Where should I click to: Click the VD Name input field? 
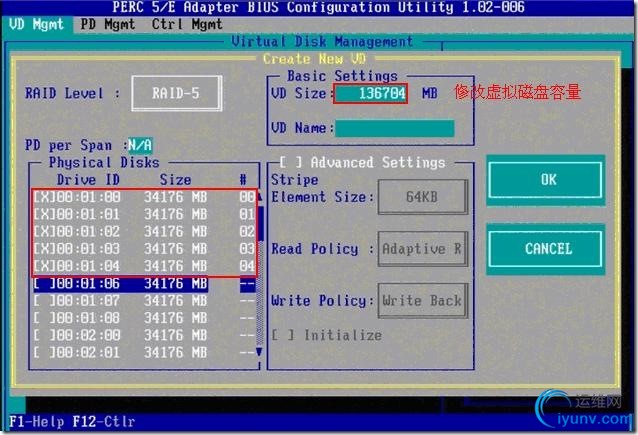click(394, 128)
